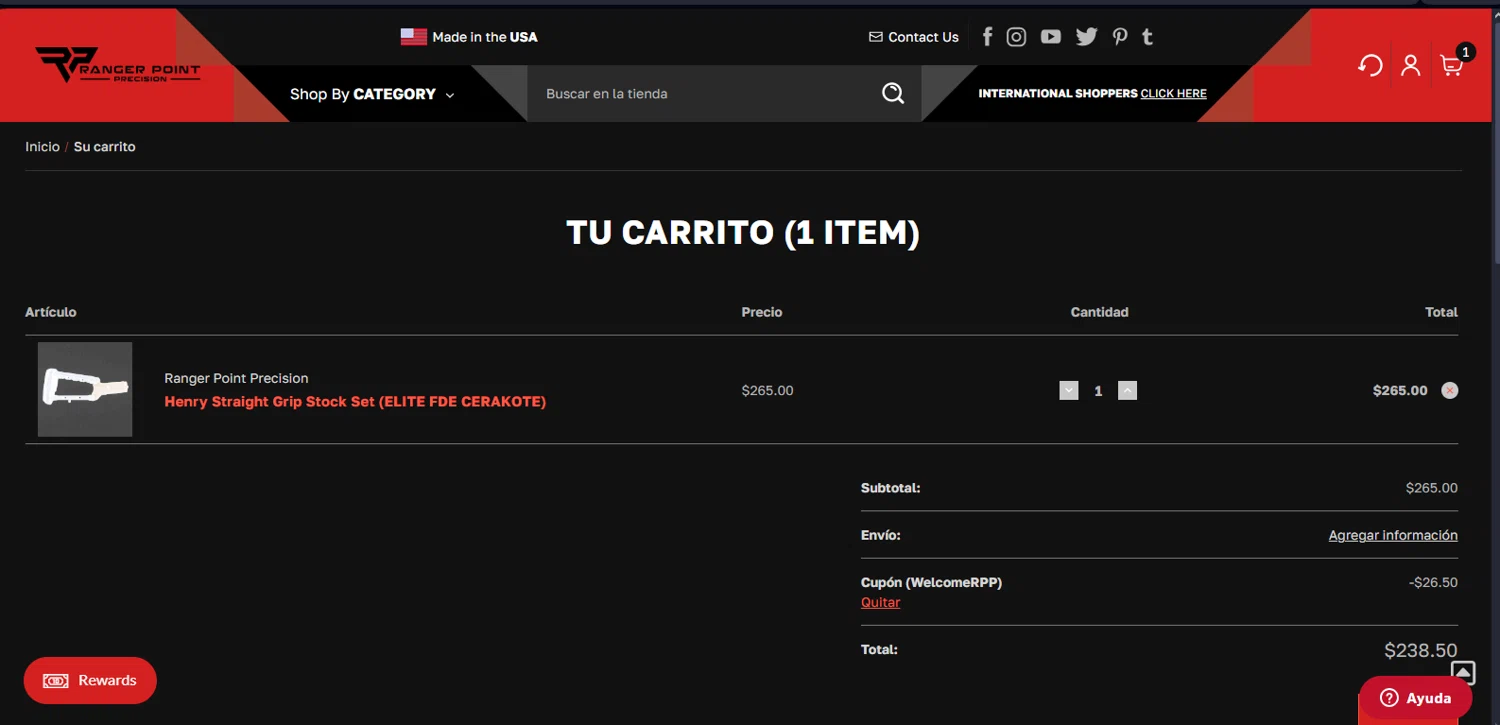Screen dimensions: 1500x725
Task: Remove the WelcomeRPP coupon via Quitar
Action: pos(881,602)
